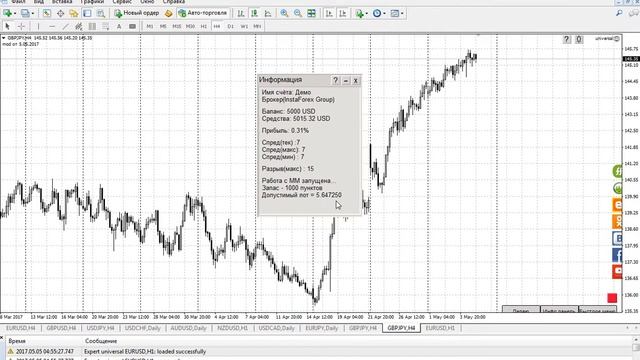
Task: Switch timeframe to M5
Action: coord(163,26)
